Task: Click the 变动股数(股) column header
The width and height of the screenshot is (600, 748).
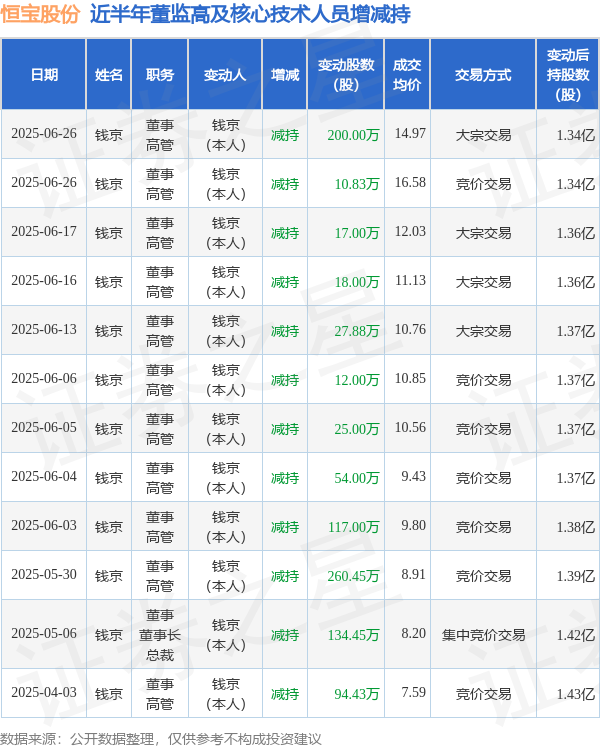Action: [346, 75]
